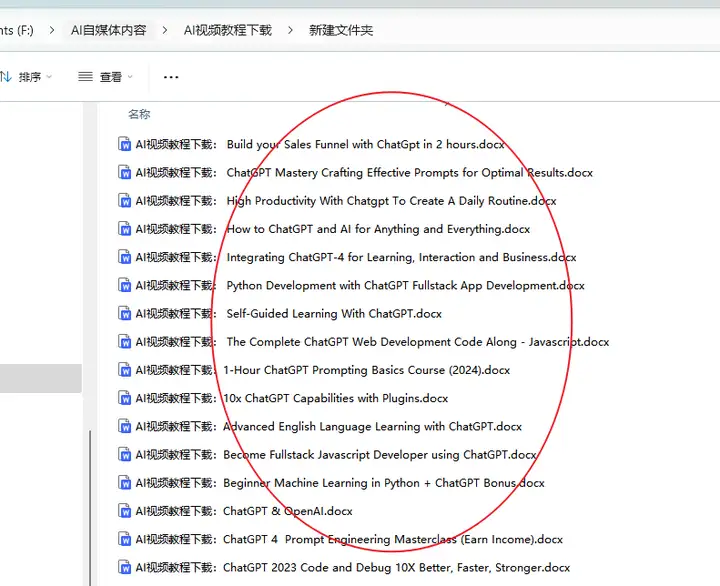This screenshot has width=720, height=586.
Task: Select file name ChatGPT & OpenAI.docx
Action: point(244,511)
